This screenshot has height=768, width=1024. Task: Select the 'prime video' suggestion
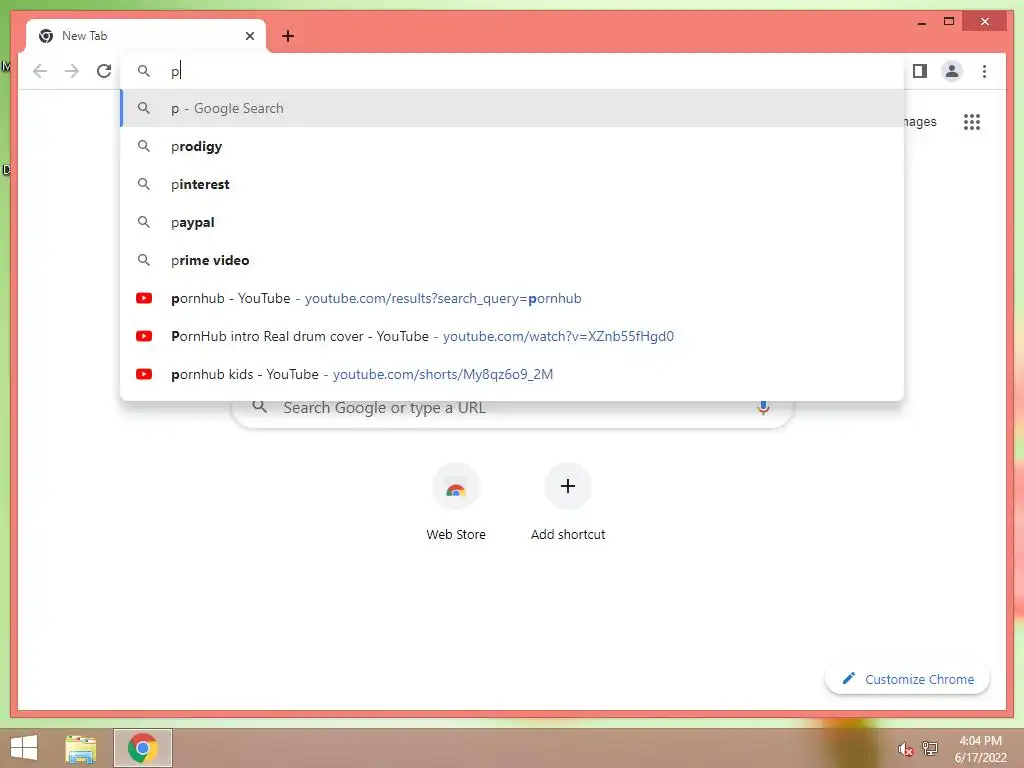point(512,260)
